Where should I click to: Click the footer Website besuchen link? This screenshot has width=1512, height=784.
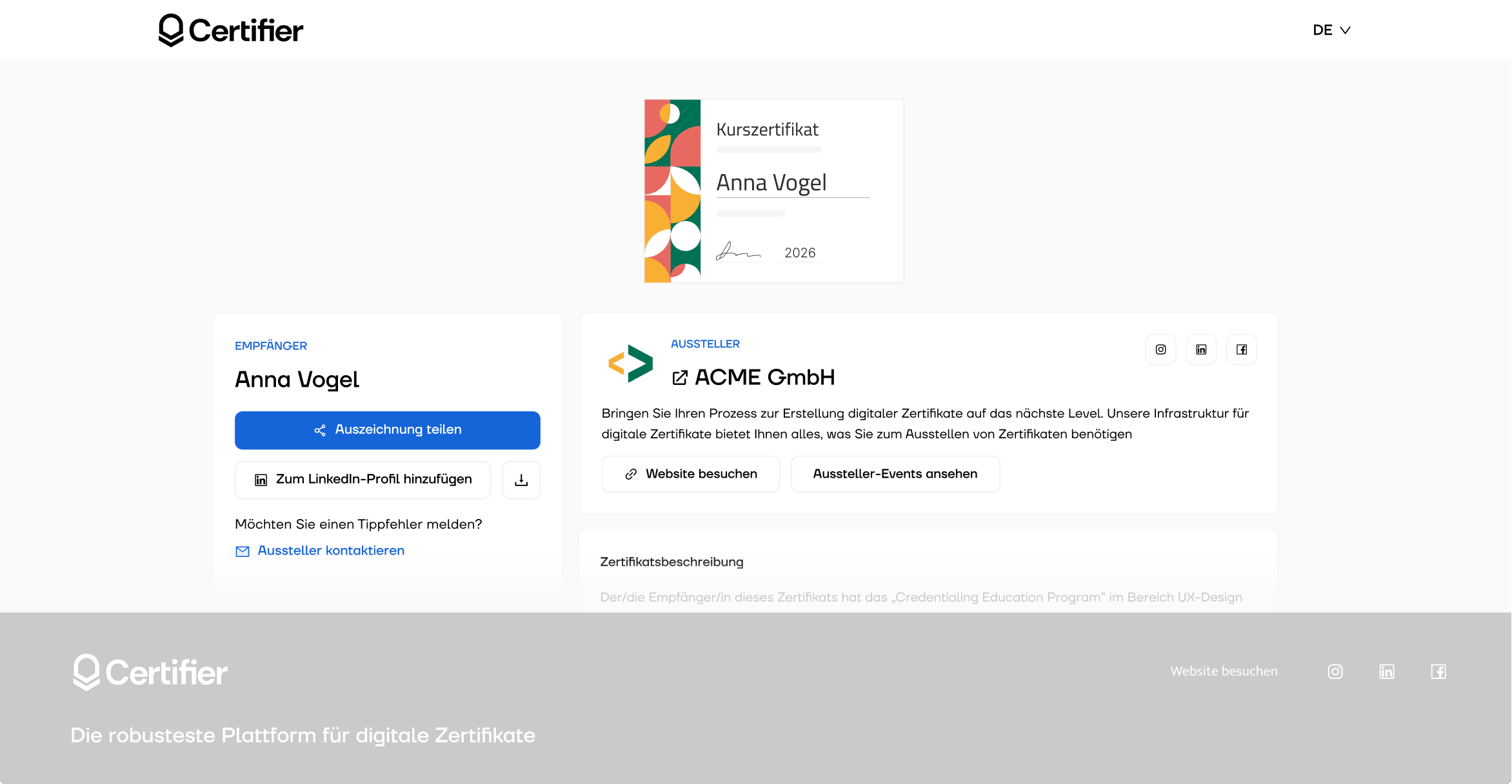(x=1224, y=671)
